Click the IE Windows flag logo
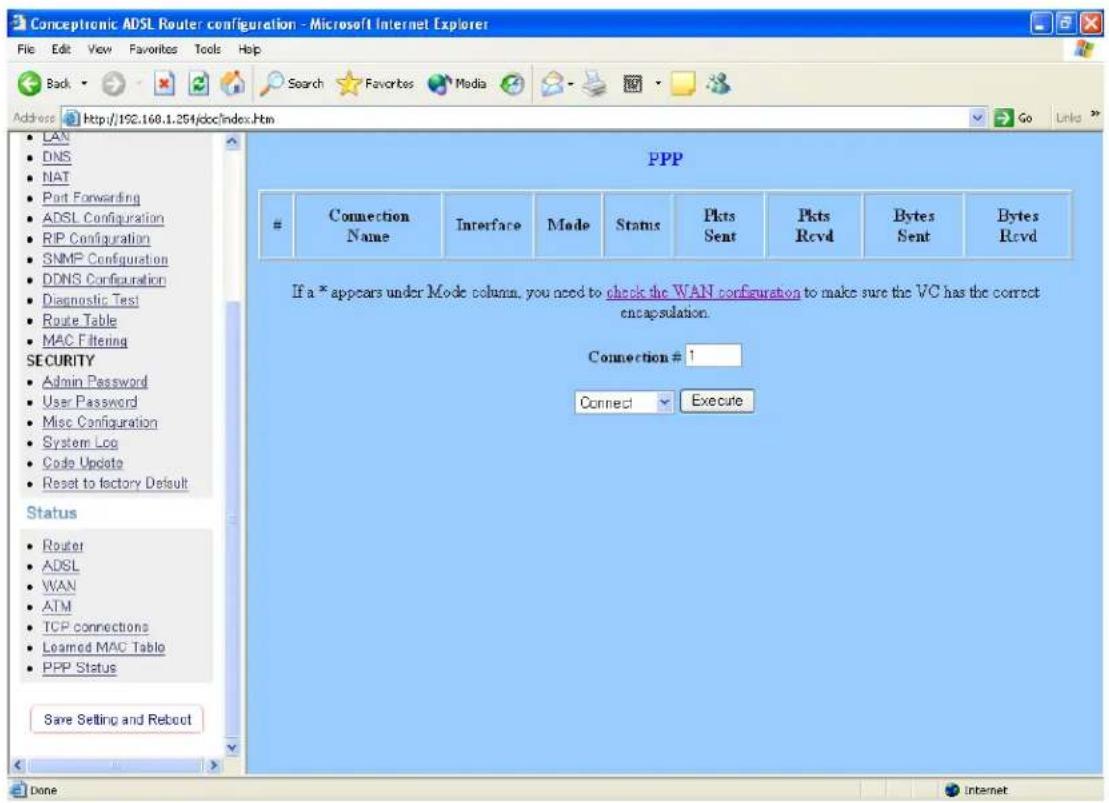 click(x=1084, y=50)
